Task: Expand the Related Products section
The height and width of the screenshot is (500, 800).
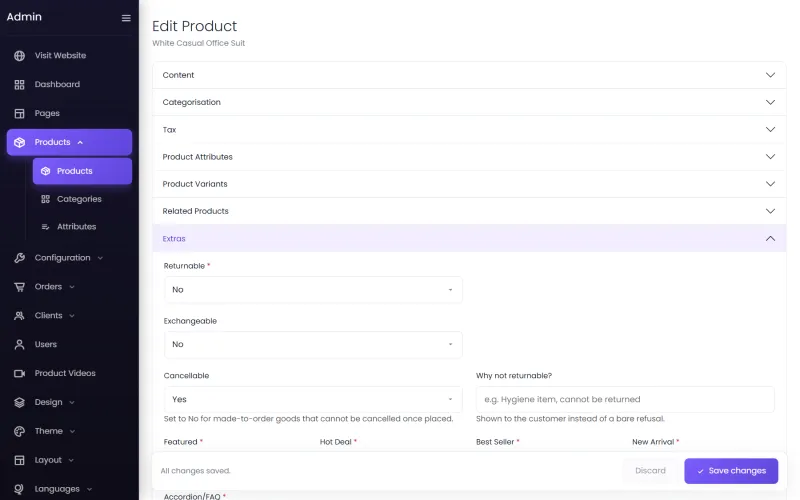Action: tap(469, 211)
